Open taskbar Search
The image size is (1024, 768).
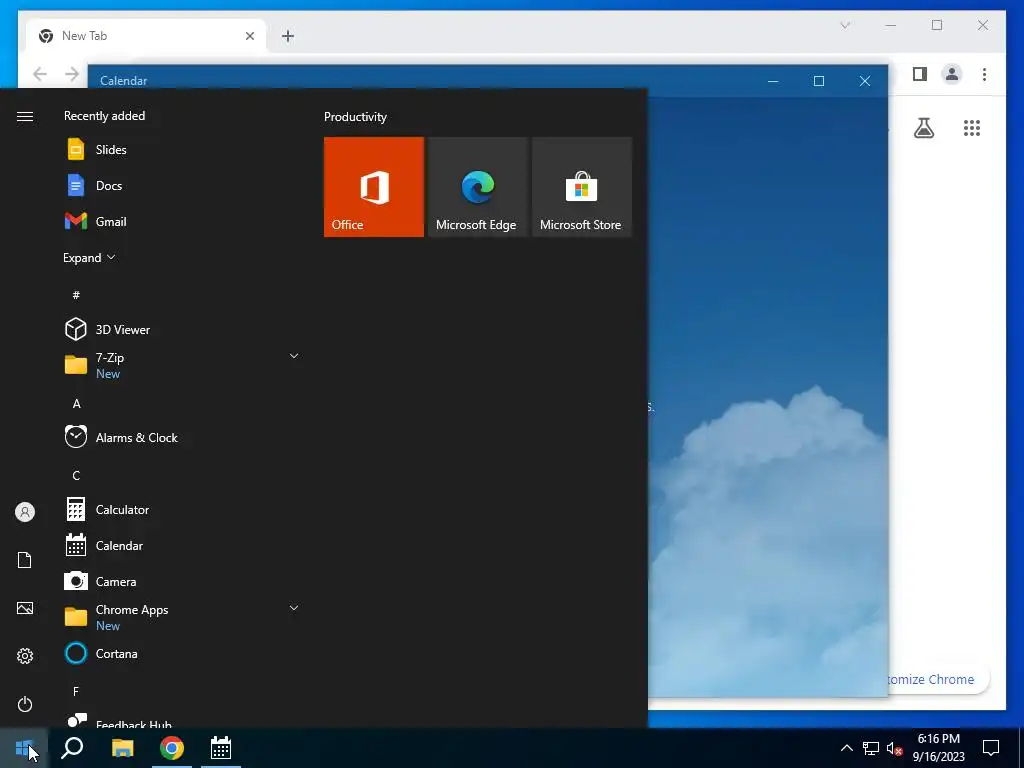[72, 748]
